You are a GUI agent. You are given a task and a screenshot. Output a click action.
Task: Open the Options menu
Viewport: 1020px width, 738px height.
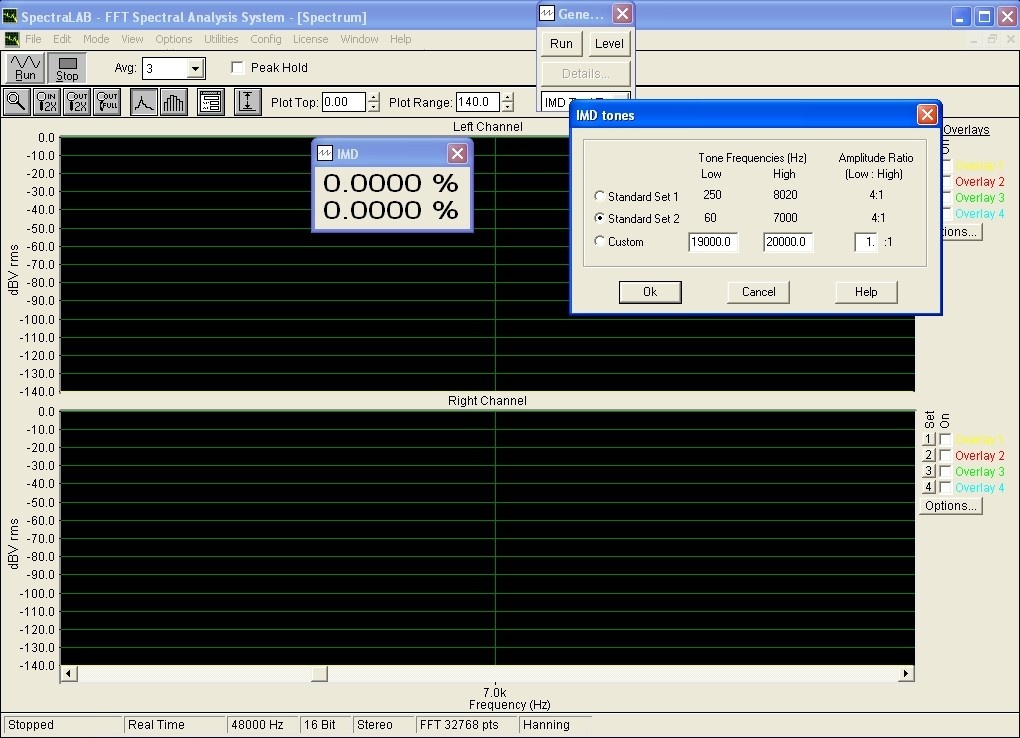pyautogui.click(x=174, y=39)
